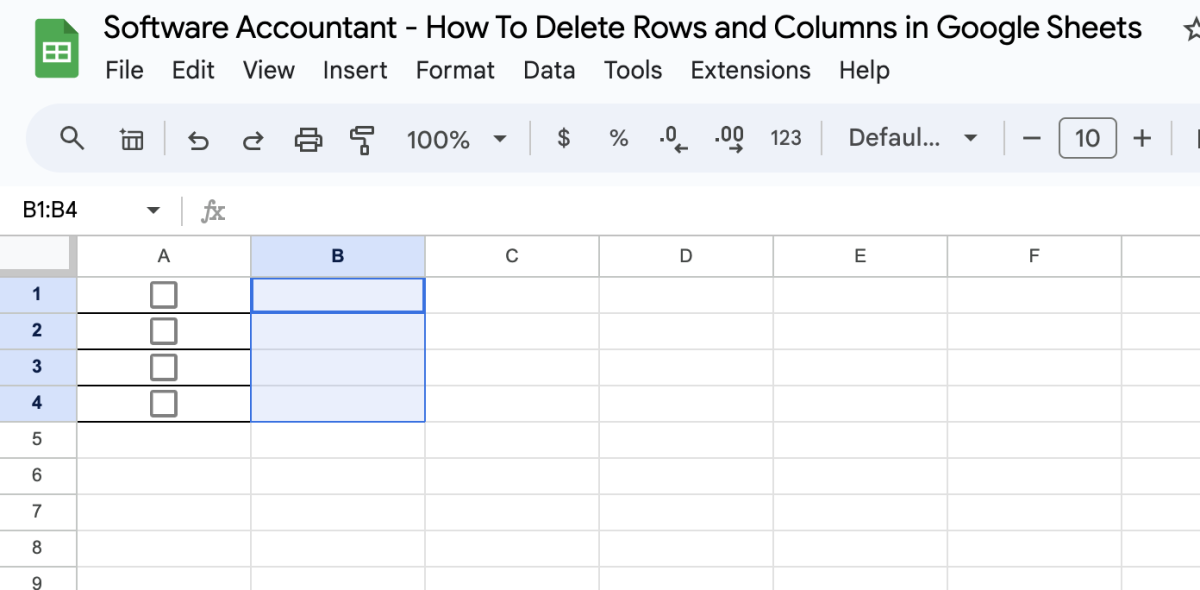
Task: Open the Tools menu
Action: point(633,71)
